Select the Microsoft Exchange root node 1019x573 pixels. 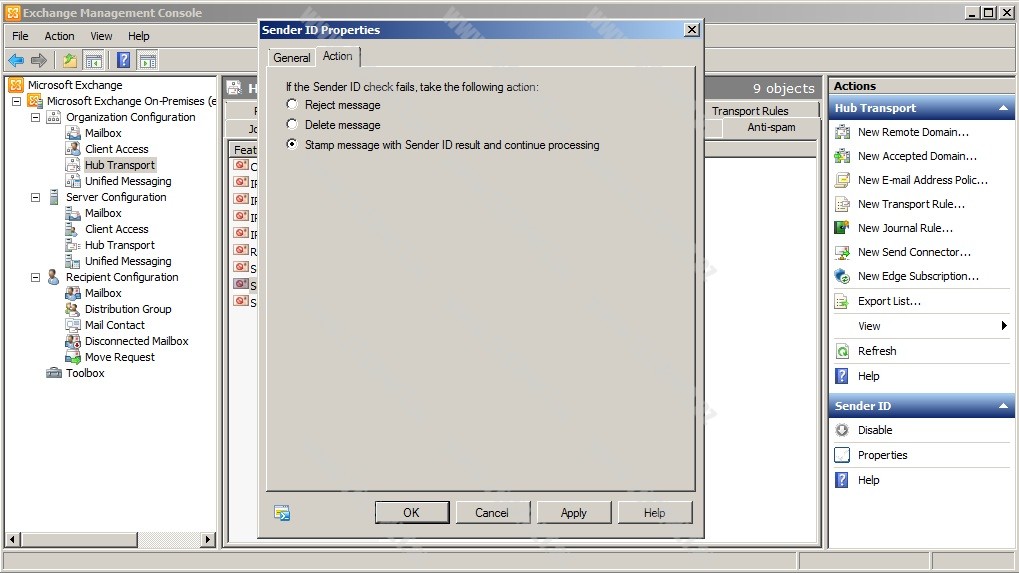[75, 85]
